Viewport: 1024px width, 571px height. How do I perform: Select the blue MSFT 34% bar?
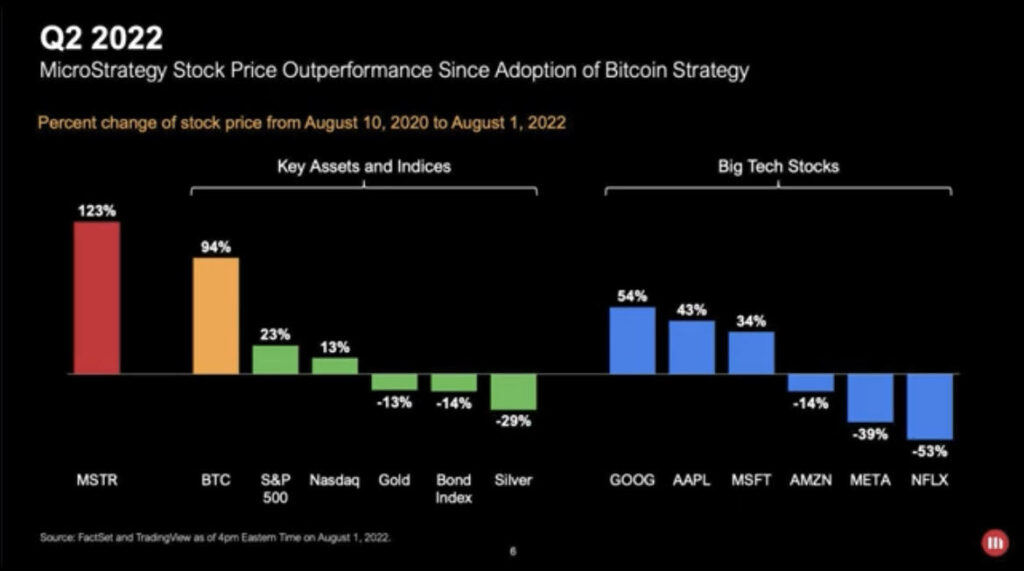[751, 353]
